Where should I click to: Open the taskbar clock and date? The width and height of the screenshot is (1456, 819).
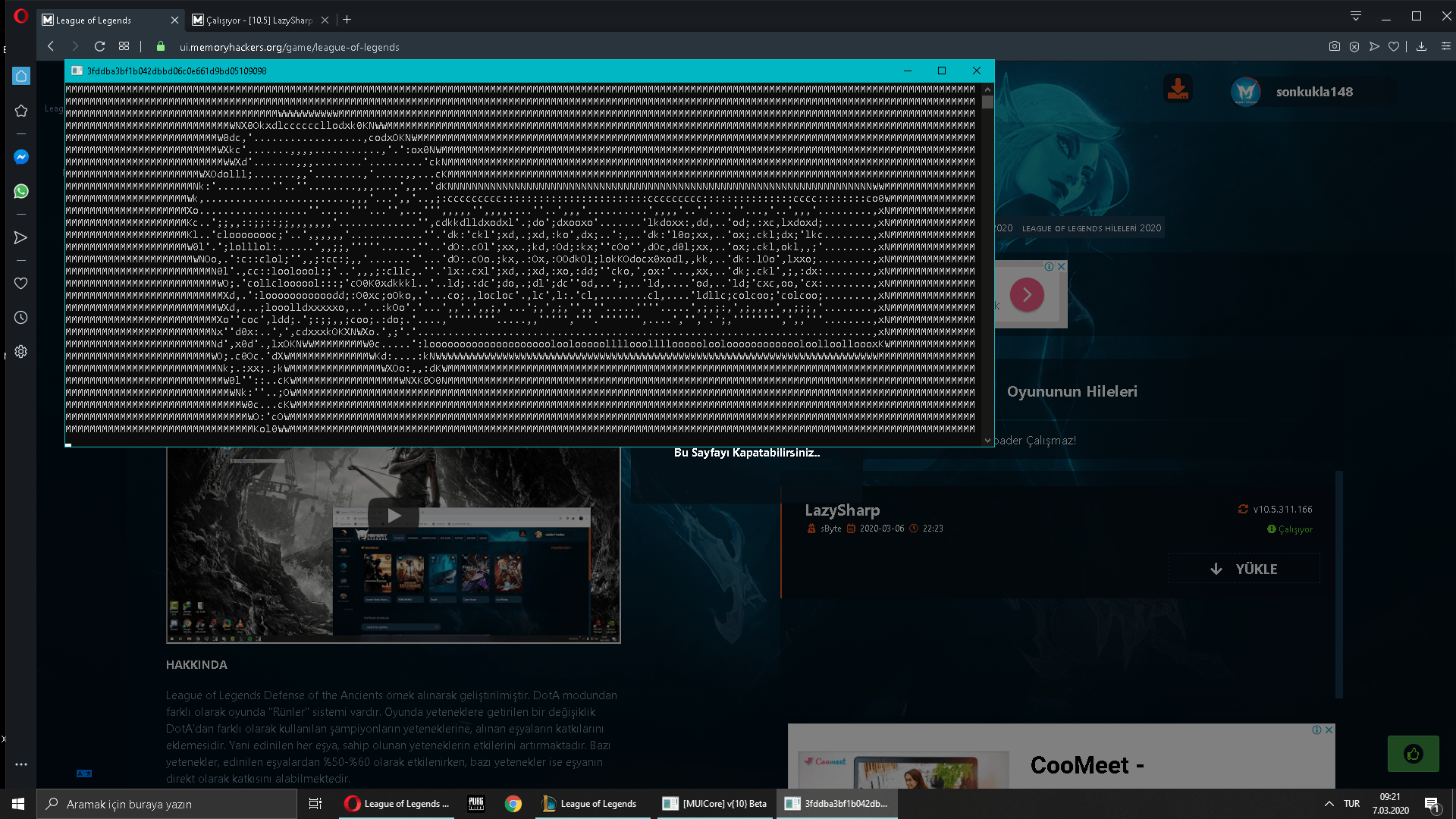click(x=1390, y=804)
